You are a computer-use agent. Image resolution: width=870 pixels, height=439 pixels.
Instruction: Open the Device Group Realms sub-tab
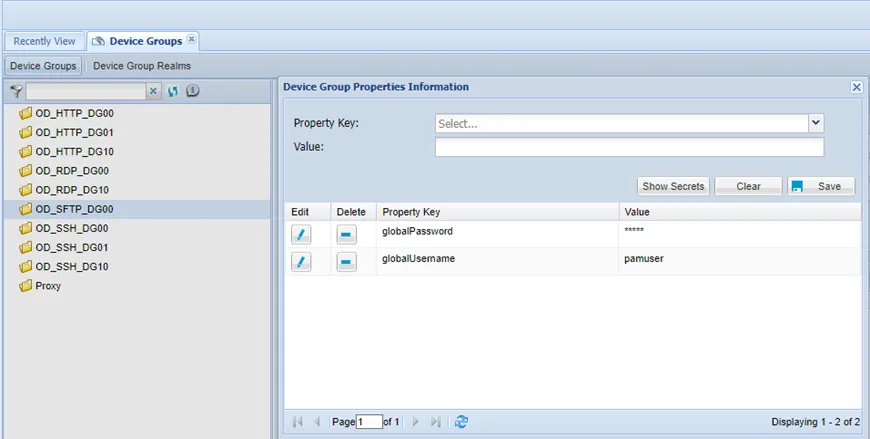142,65
